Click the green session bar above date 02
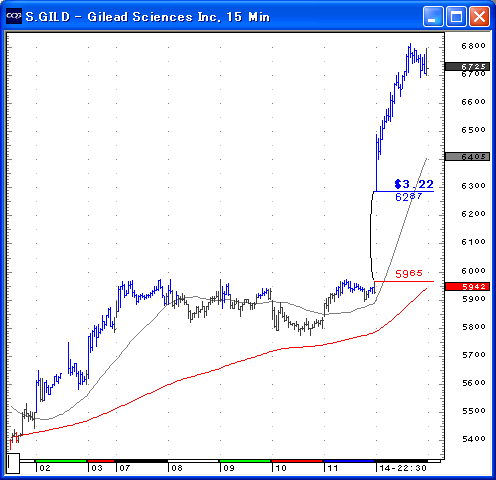Image resolution: width=496 pixels, height=480 pixels. coord(61,461)
